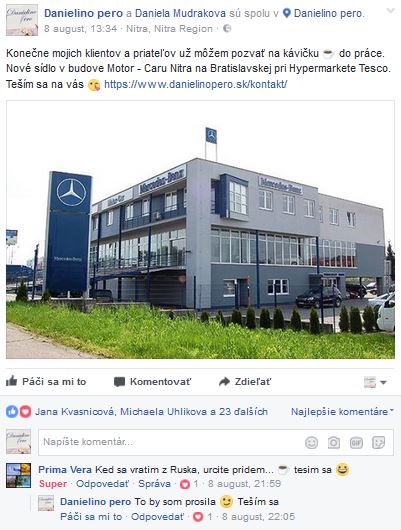Like the Danielino pero reply comment
The height and width of the screenshot is (530, 401).
91,517
